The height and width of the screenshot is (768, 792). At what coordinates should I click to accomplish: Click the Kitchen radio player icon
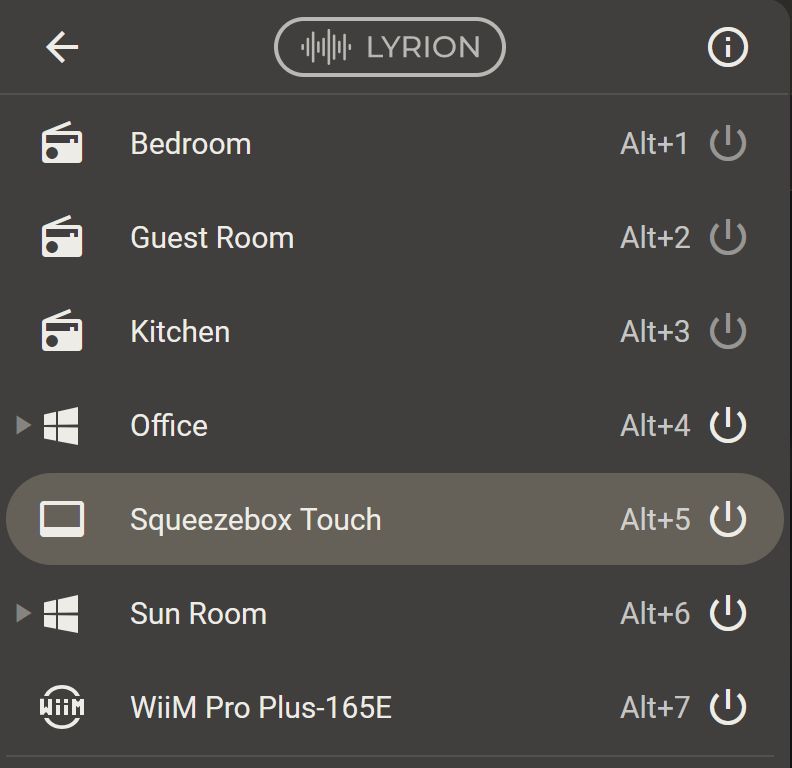(x=62, y=332)
